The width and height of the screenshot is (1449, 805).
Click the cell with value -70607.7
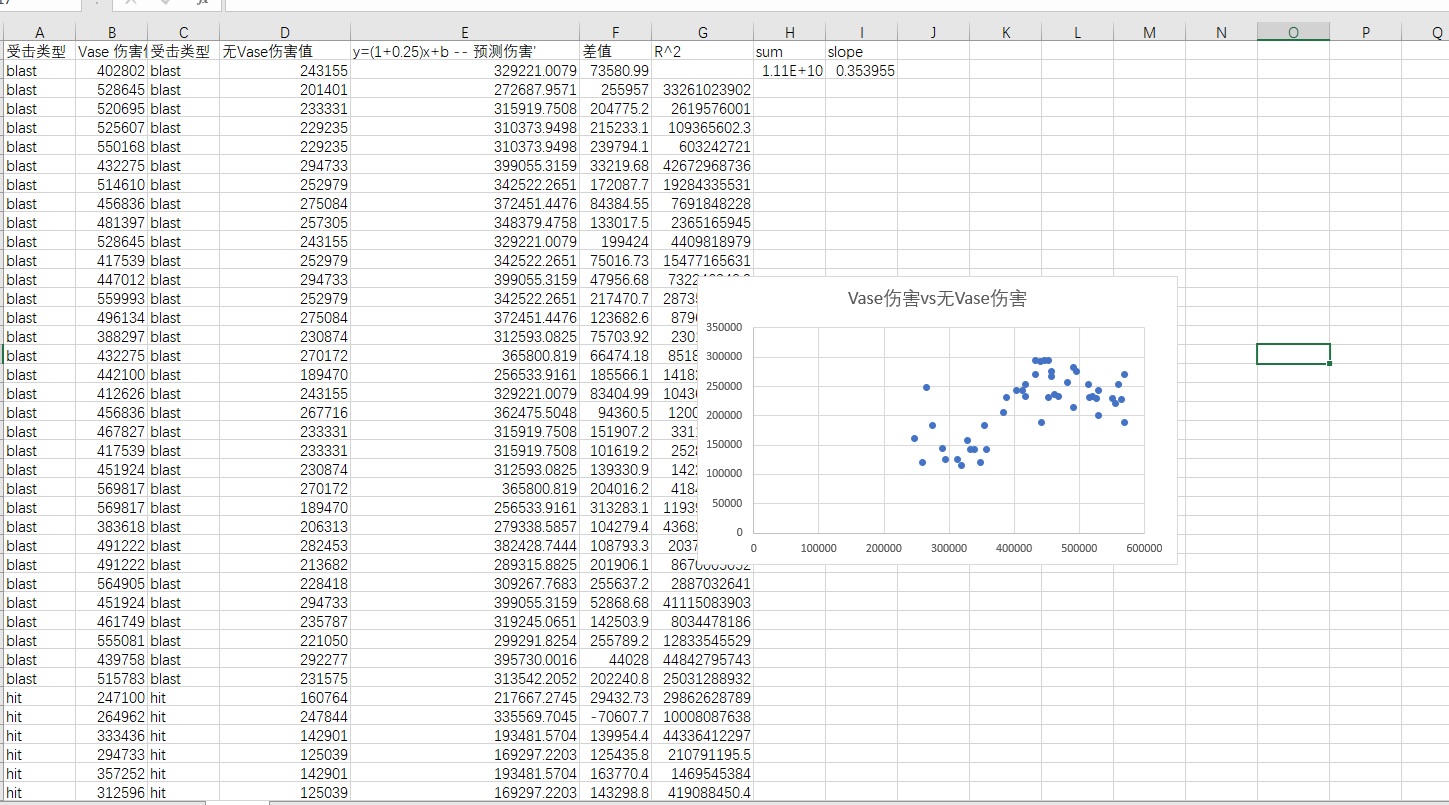click(x=615, y=717)
